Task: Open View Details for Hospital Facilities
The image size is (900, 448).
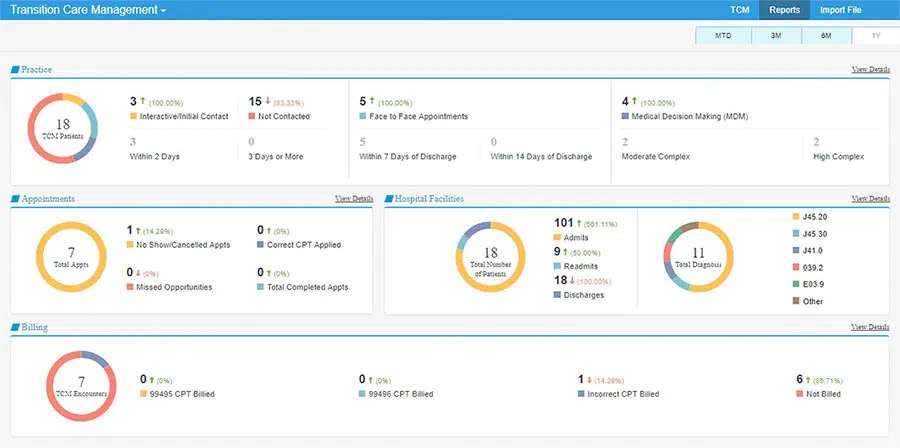Action: 870,198
